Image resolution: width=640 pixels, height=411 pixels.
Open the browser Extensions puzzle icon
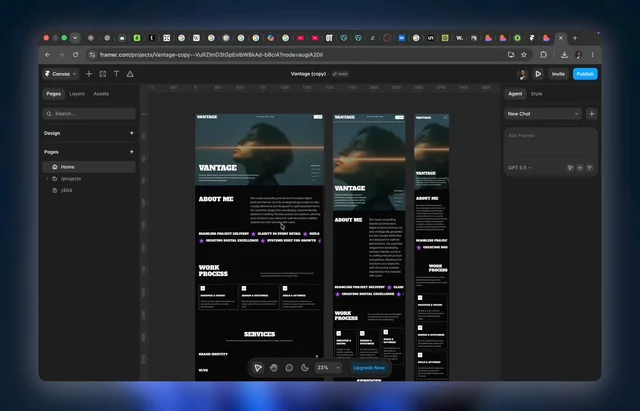(543, 55)
